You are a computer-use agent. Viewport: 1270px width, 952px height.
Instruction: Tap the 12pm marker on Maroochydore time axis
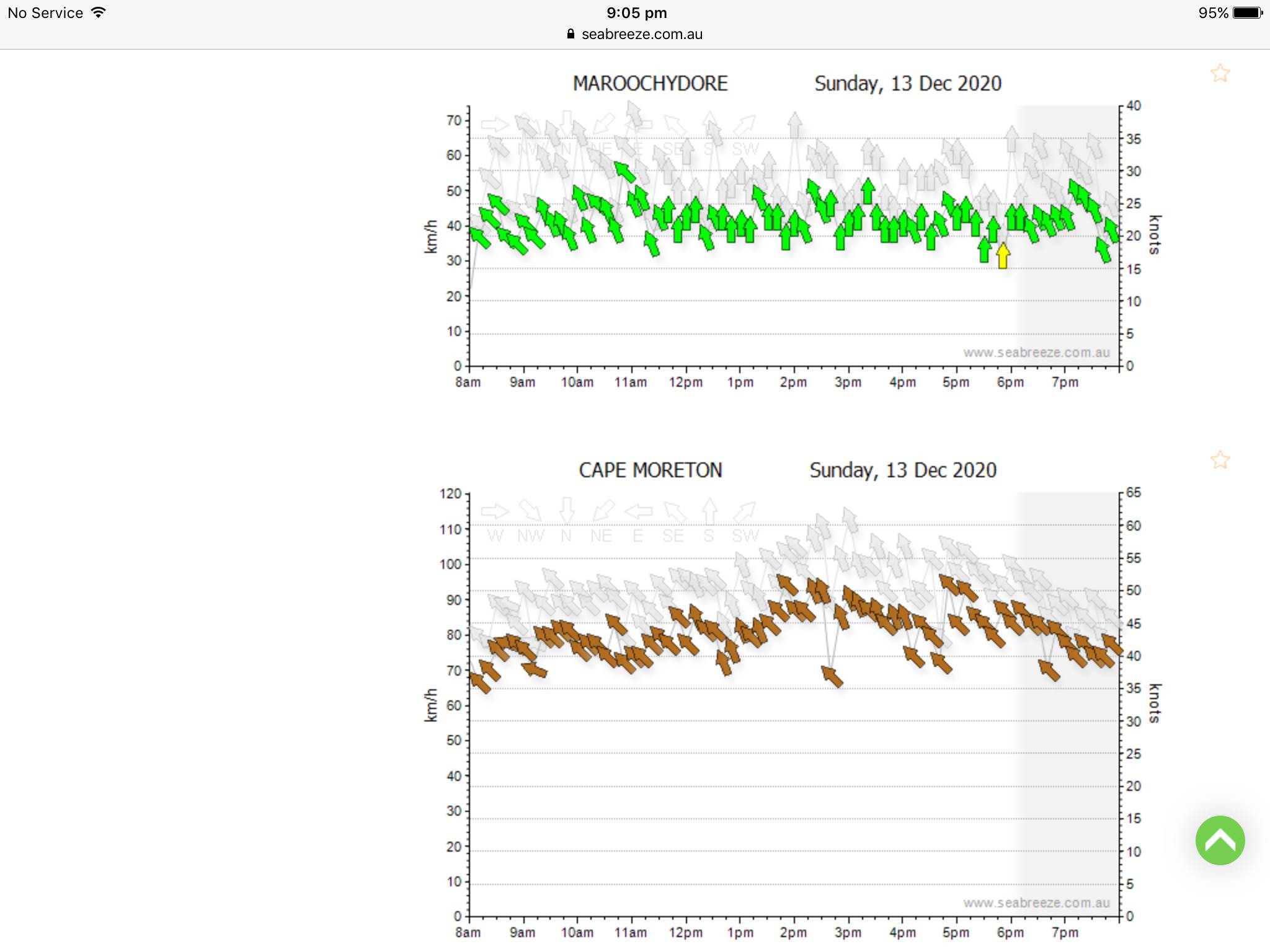click(x=685, y=382)
